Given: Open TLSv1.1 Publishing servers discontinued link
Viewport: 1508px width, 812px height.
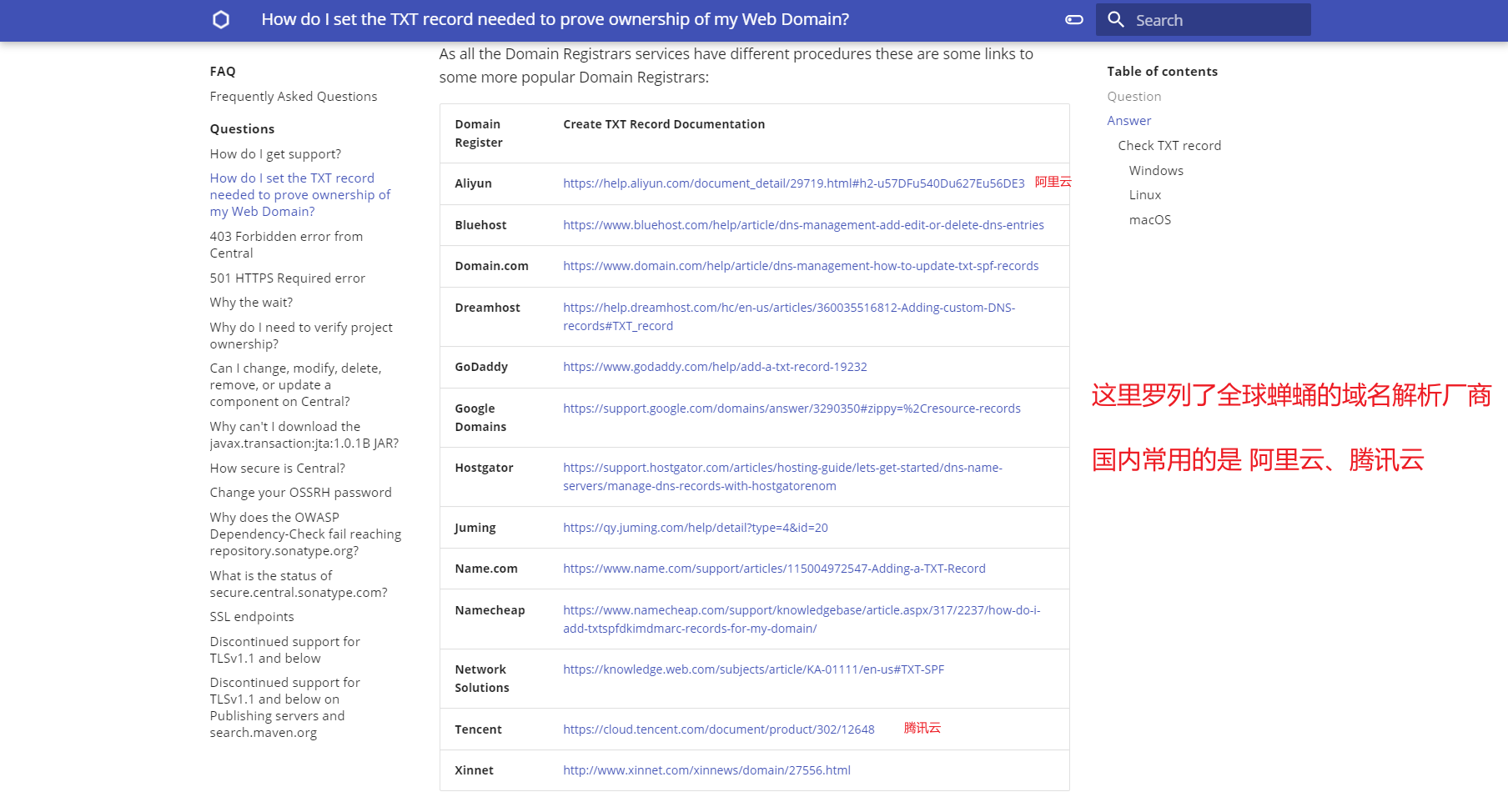Looking at the screenshot, I should (285, 708).
